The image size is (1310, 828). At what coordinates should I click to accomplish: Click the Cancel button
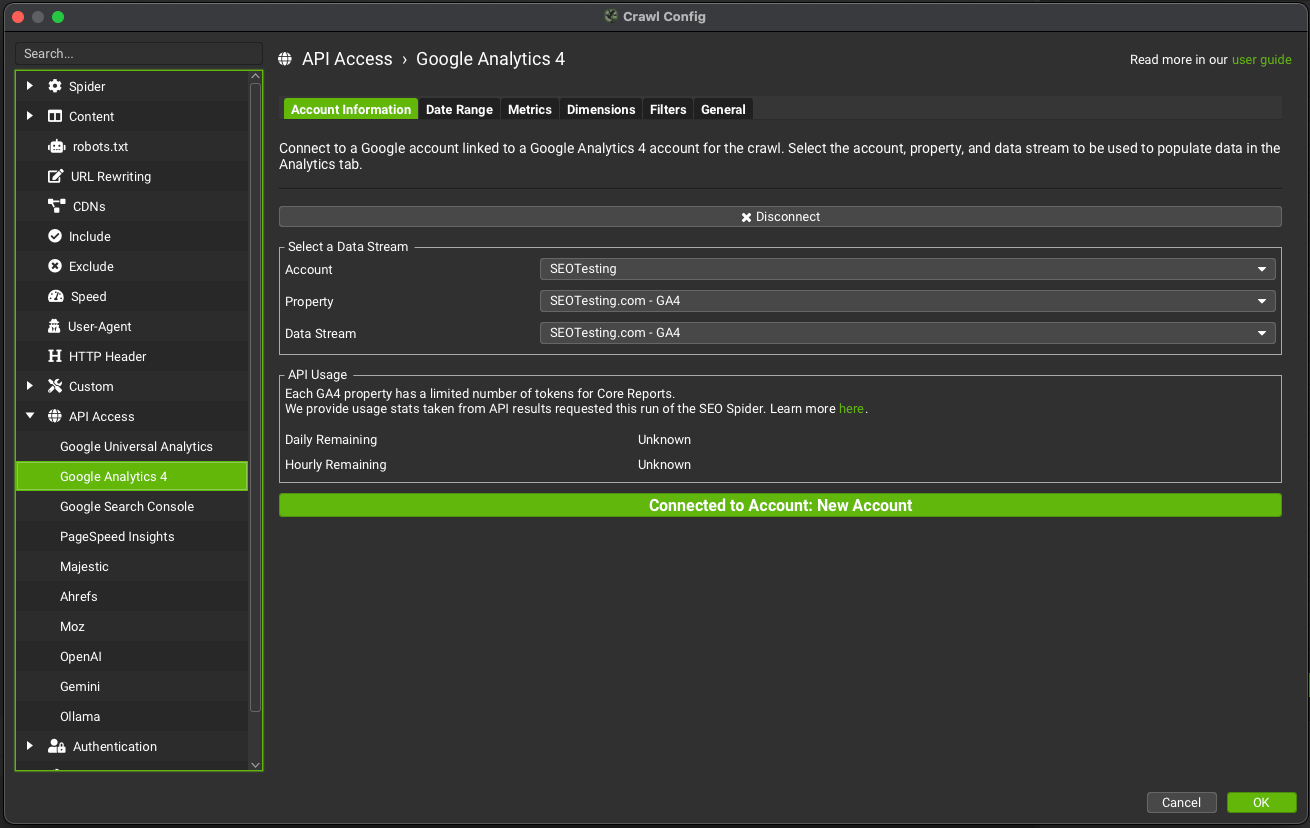coord(1181,802)
